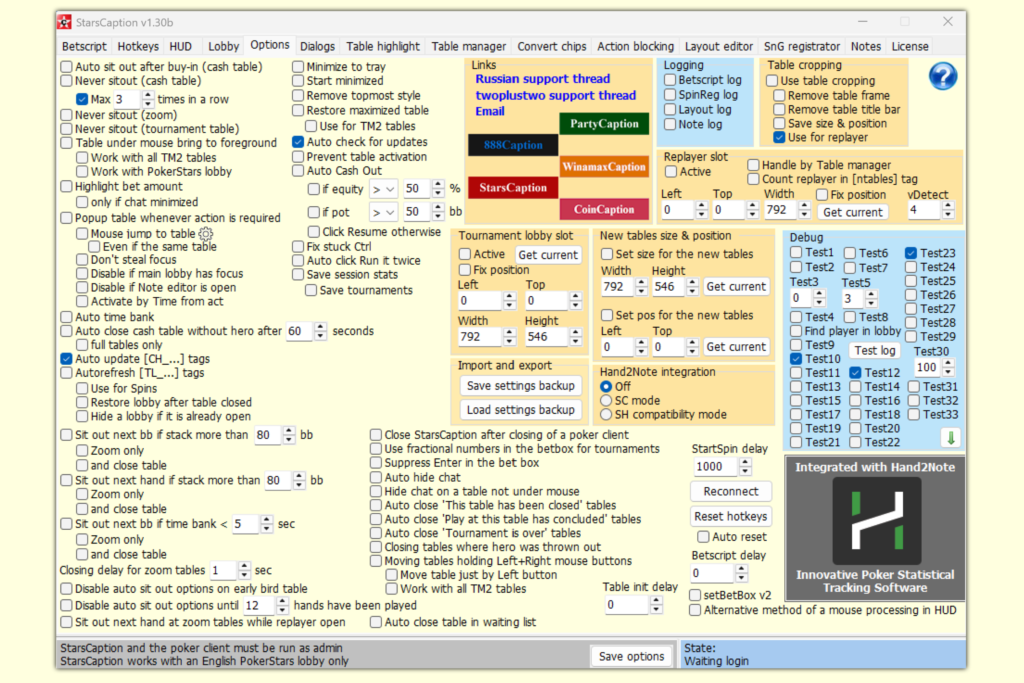
Task: Adjust Closing delay for zoom tables stepper
Action: [x=244, y=570]
